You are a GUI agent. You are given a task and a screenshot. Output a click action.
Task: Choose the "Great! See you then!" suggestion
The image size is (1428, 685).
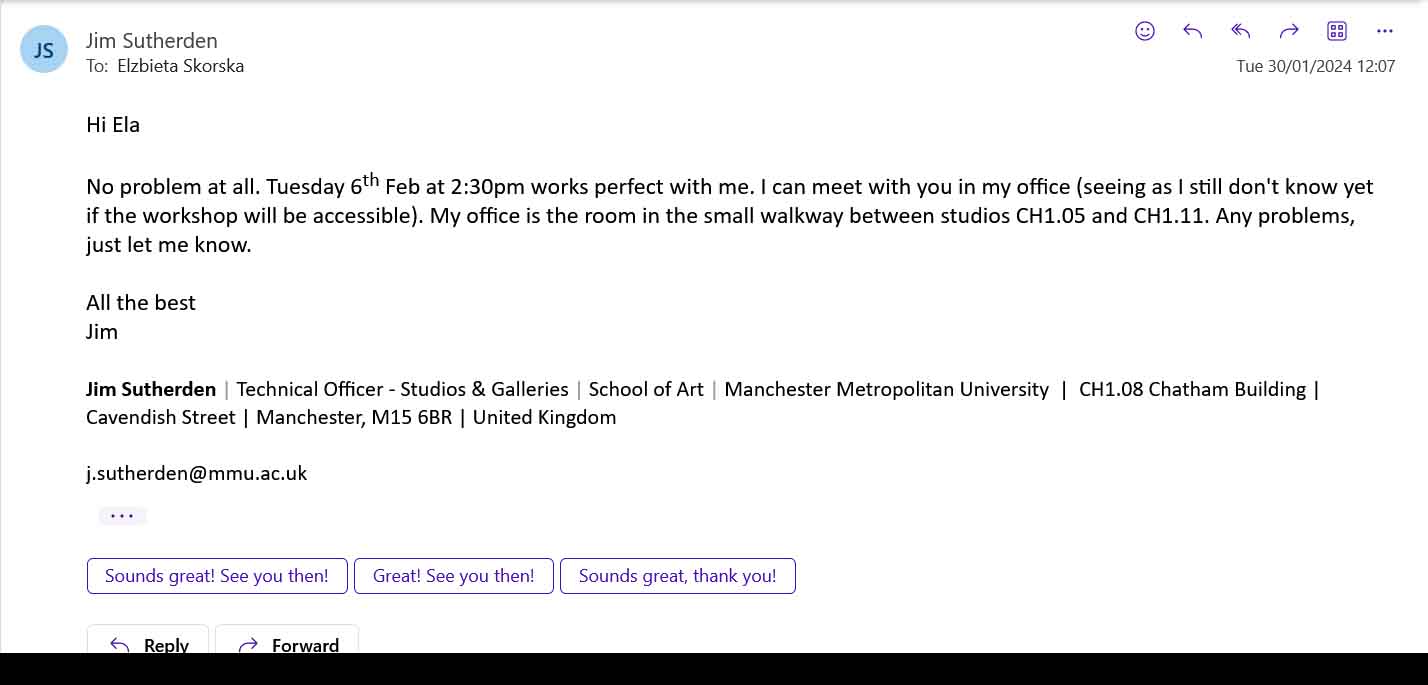(x=454, y=576)
